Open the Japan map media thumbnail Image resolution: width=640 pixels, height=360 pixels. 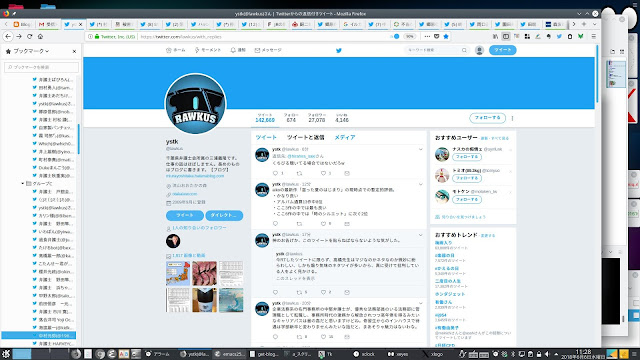pos(178,273)
